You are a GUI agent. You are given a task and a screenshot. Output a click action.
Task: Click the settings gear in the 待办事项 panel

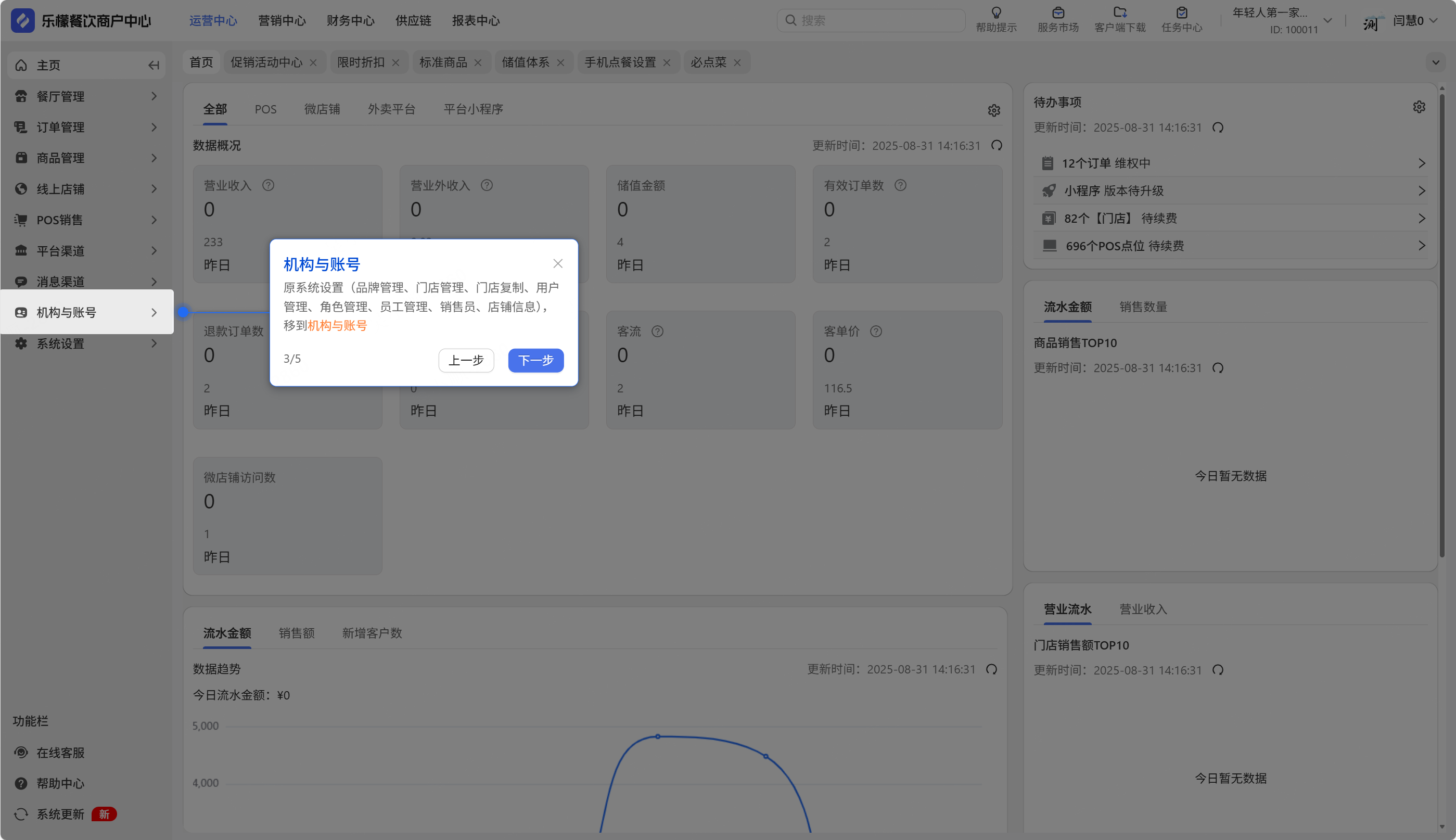(x=1419, y=107)
